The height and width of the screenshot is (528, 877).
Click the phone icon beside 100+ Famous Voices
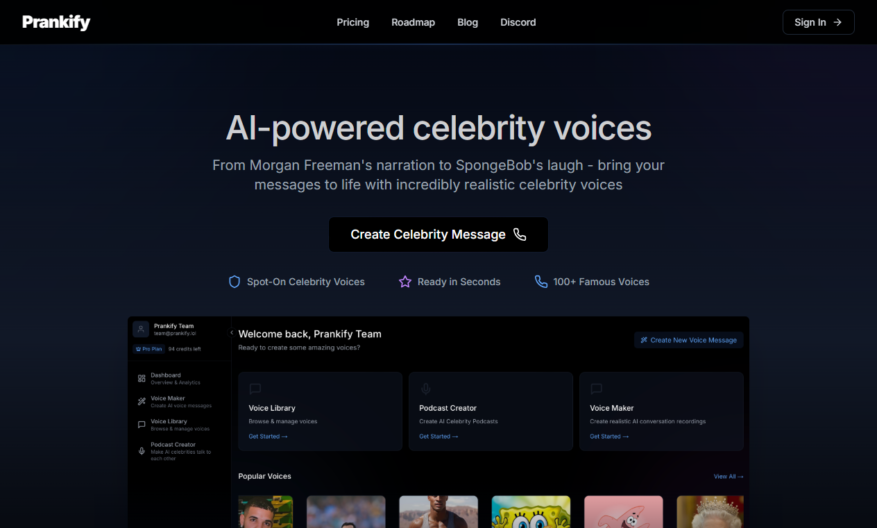click(541, 282)
